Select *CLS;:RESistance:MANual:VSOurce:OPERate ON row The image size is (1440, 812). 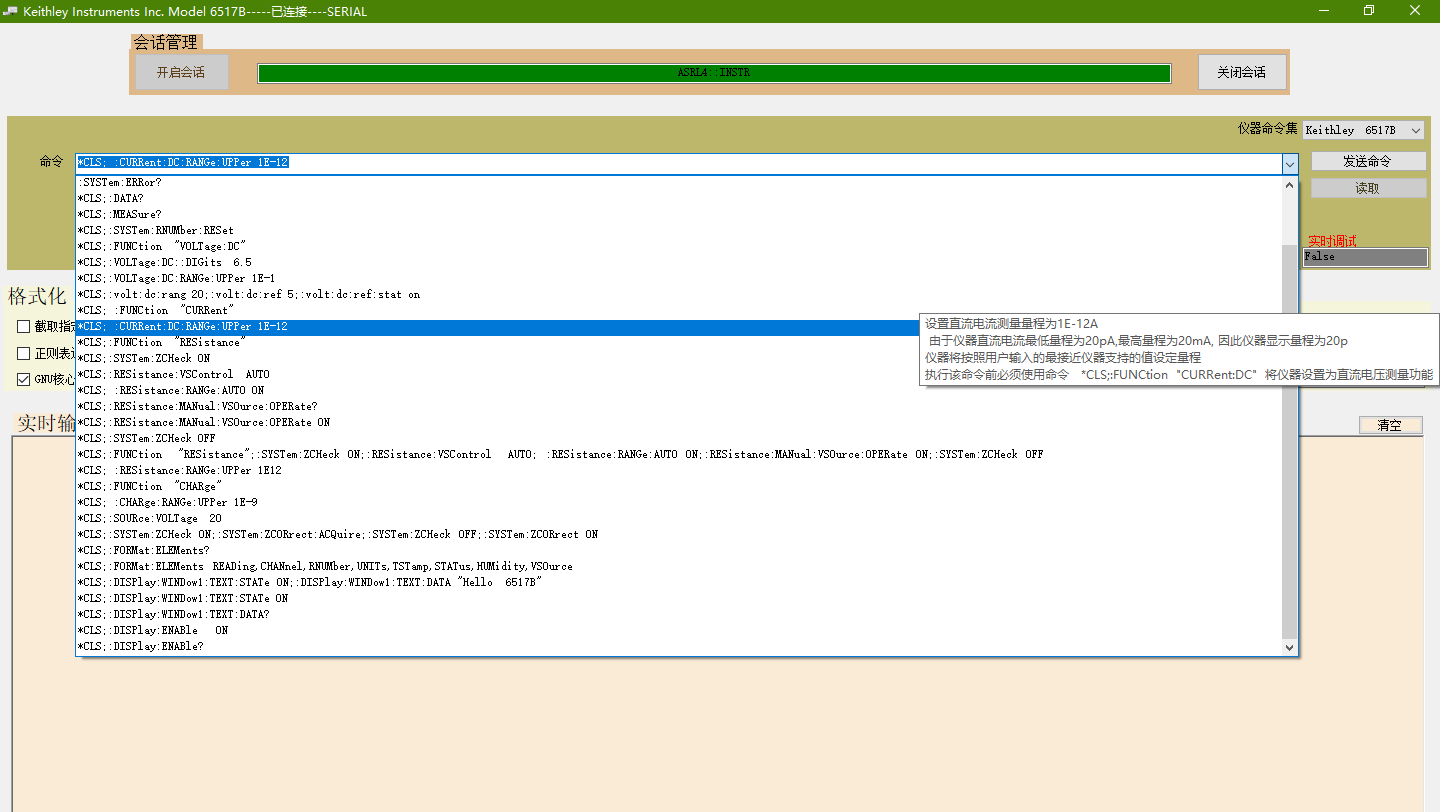679,422
